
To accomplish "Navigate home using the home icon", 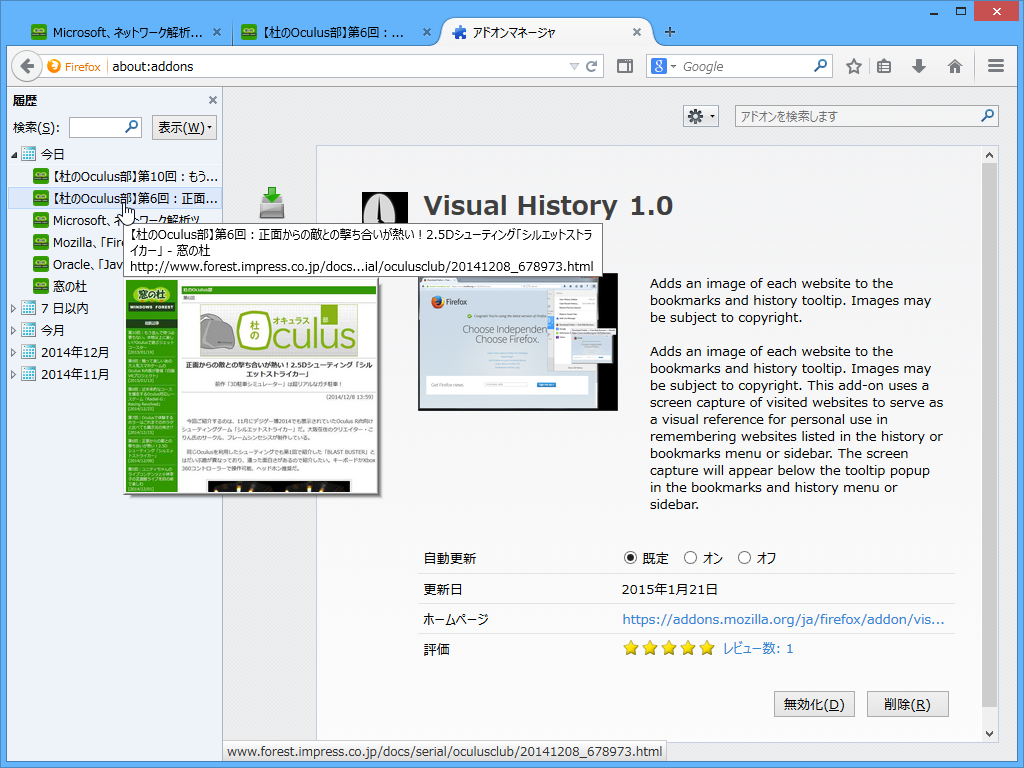I will coord(954,66).
